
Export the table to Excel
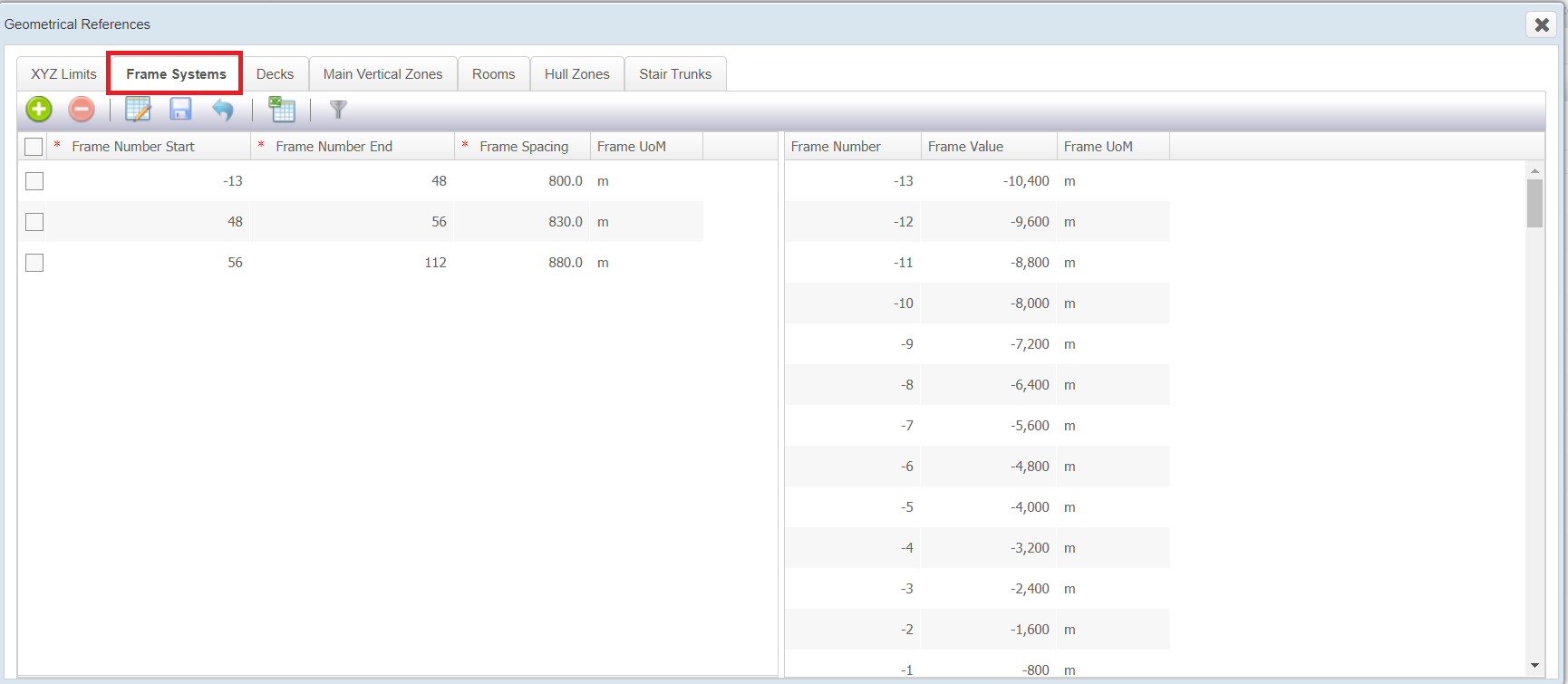point(281,110)
